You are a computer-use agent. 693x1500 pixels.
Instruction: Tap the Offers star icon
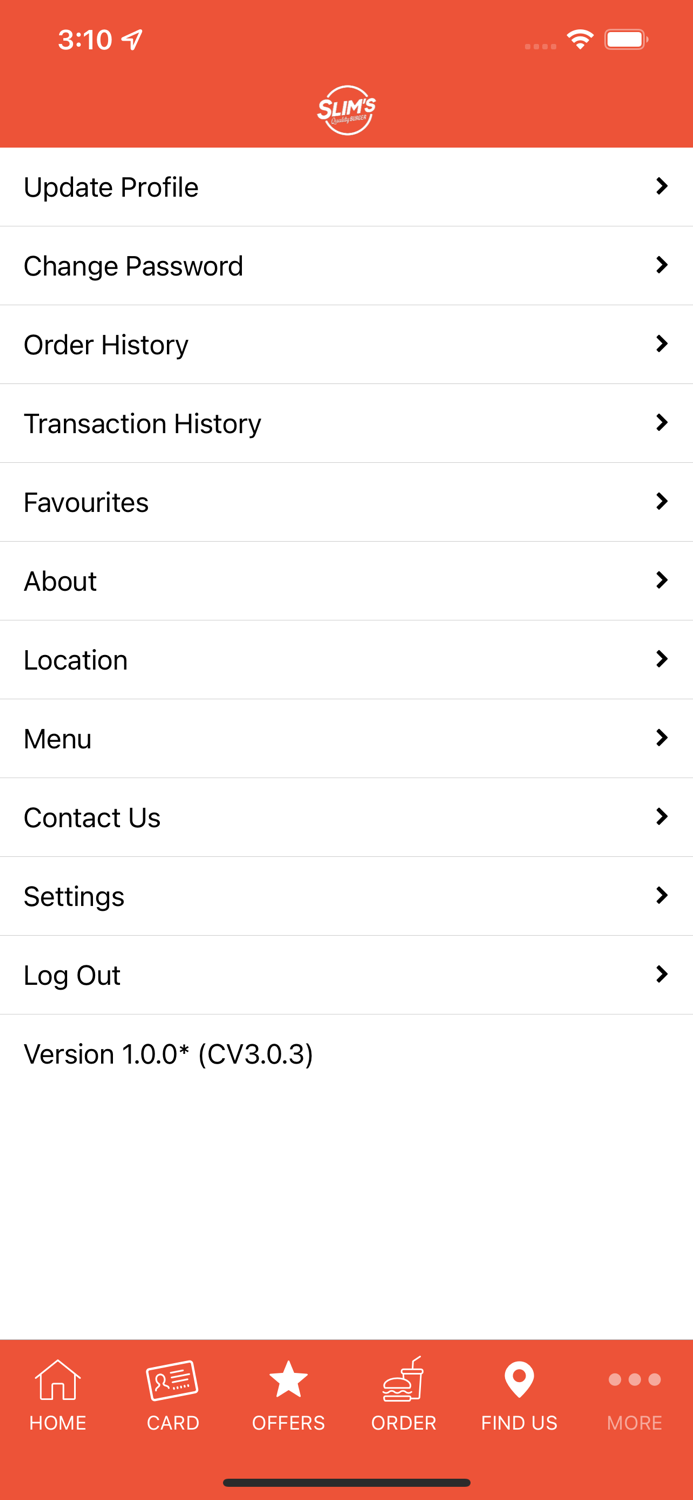click(288, 1381)
